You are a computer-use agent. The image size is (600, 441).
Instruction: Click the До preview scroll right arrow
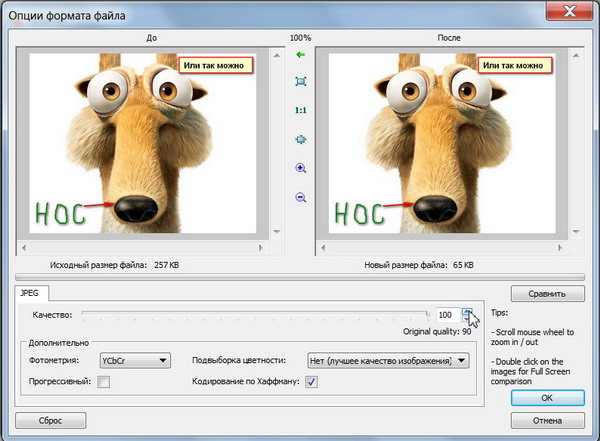click(x=261, y=248)
